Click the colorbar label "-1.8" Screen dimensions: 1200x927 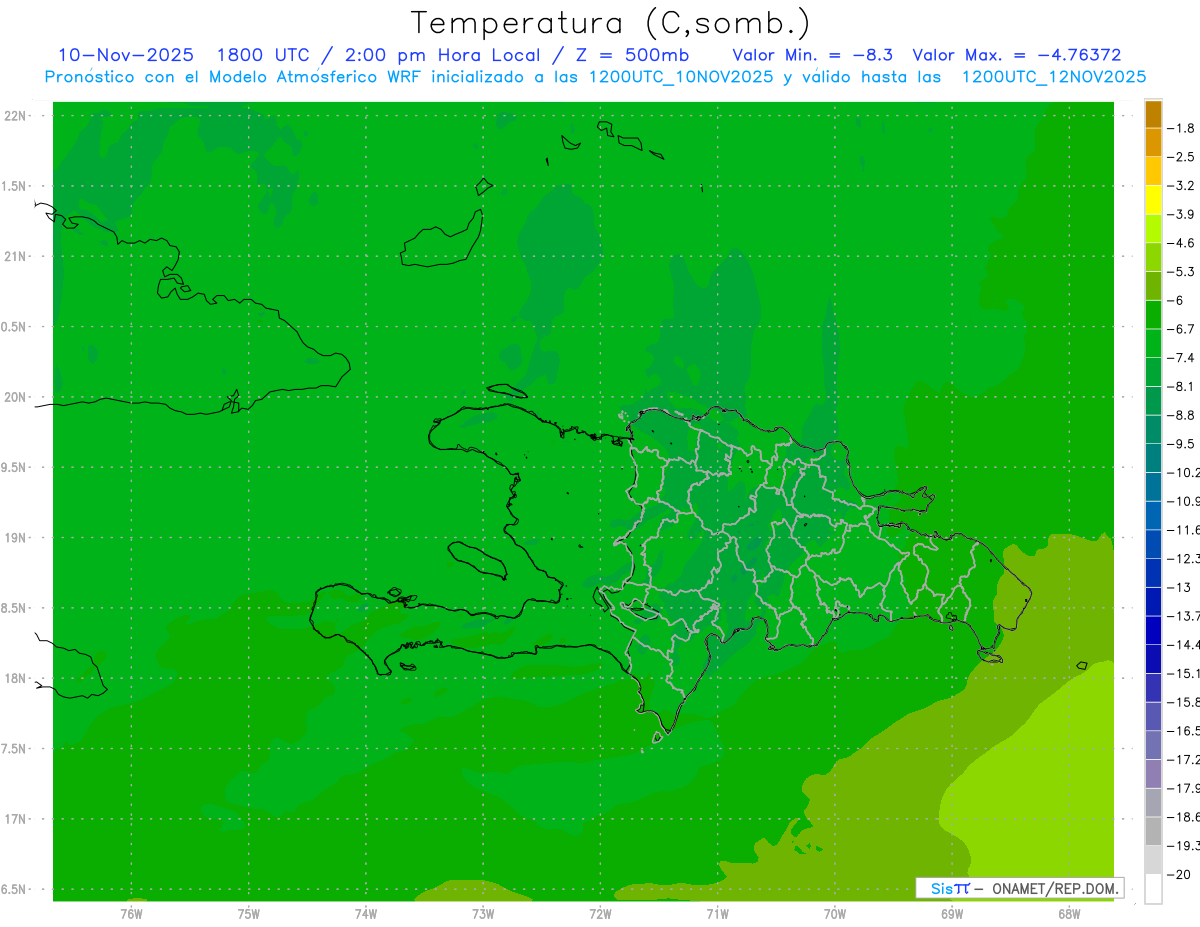click(1181, 128)
